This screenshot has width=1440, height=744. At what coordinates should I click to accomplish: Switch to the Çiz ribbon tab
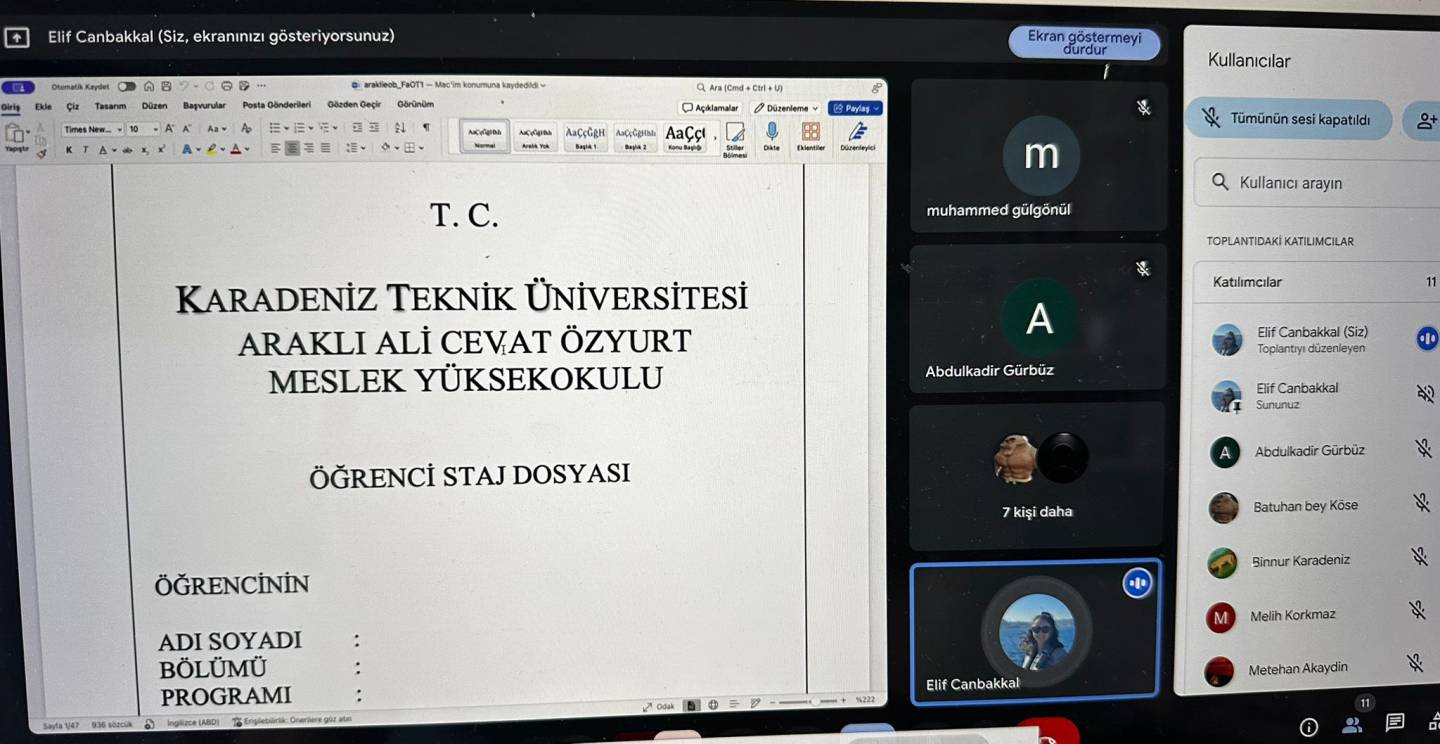click(x=73, y=106)
